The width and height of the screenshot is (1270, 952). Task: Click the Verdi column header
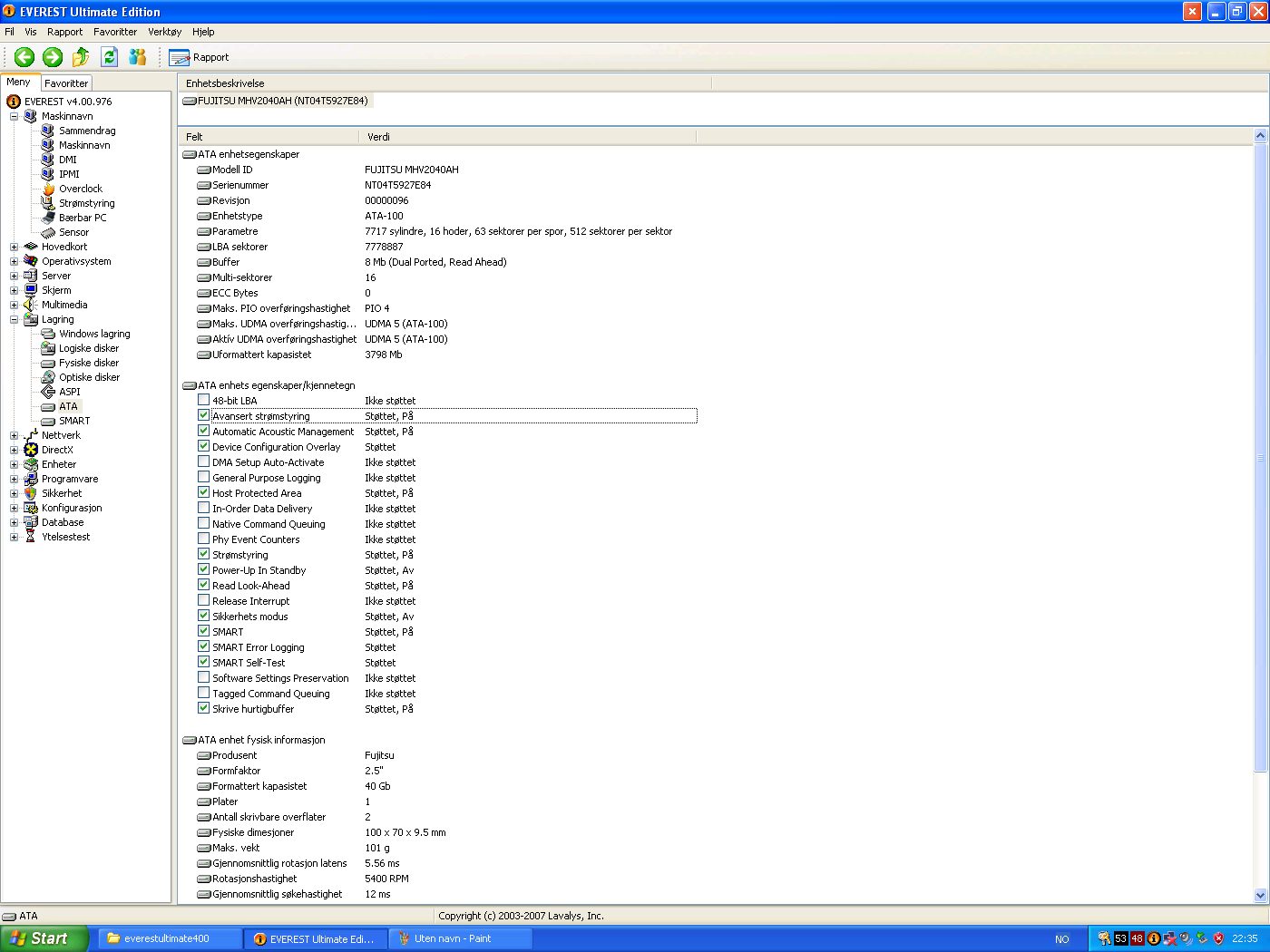tap(528, 137)
